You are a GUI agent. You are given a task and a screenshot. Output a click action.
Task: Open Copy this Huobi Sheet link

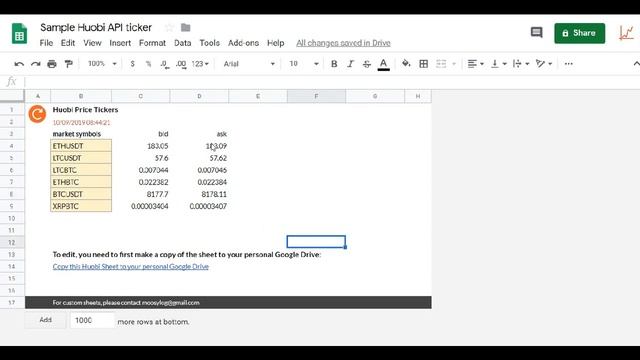(131, 267)
